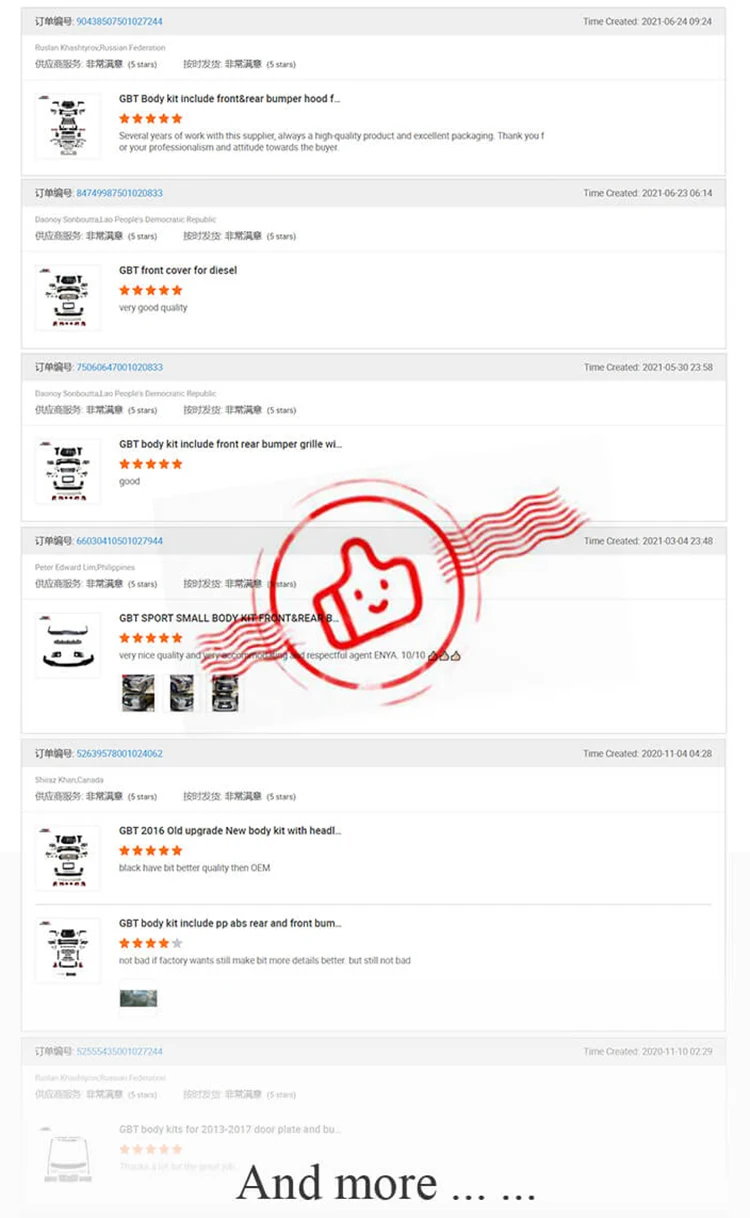Open order number 75060647001020833 link
This screenshot has width=750, height=1218.
coord(119,367)
